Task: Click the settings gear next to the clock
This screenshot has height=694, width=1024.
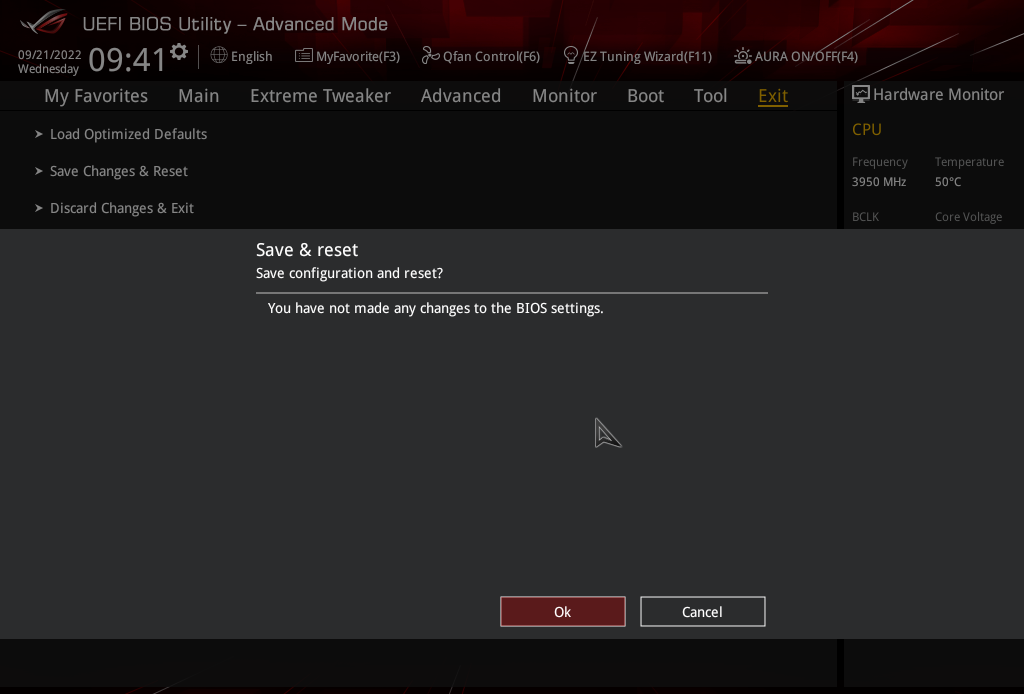Action: click(x=179, y=52)
